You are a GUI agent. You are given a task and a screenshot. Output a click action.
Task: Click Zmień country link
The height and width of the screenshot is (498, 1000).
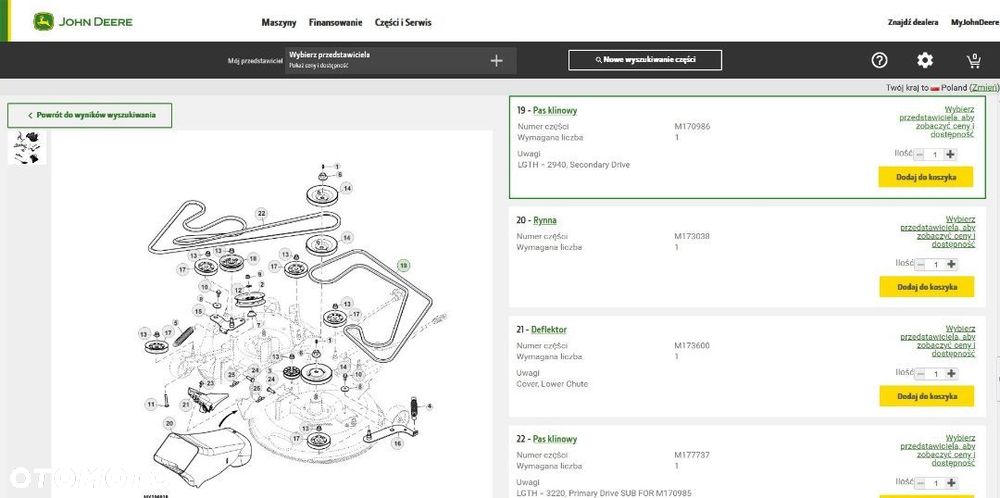point(983,87)
